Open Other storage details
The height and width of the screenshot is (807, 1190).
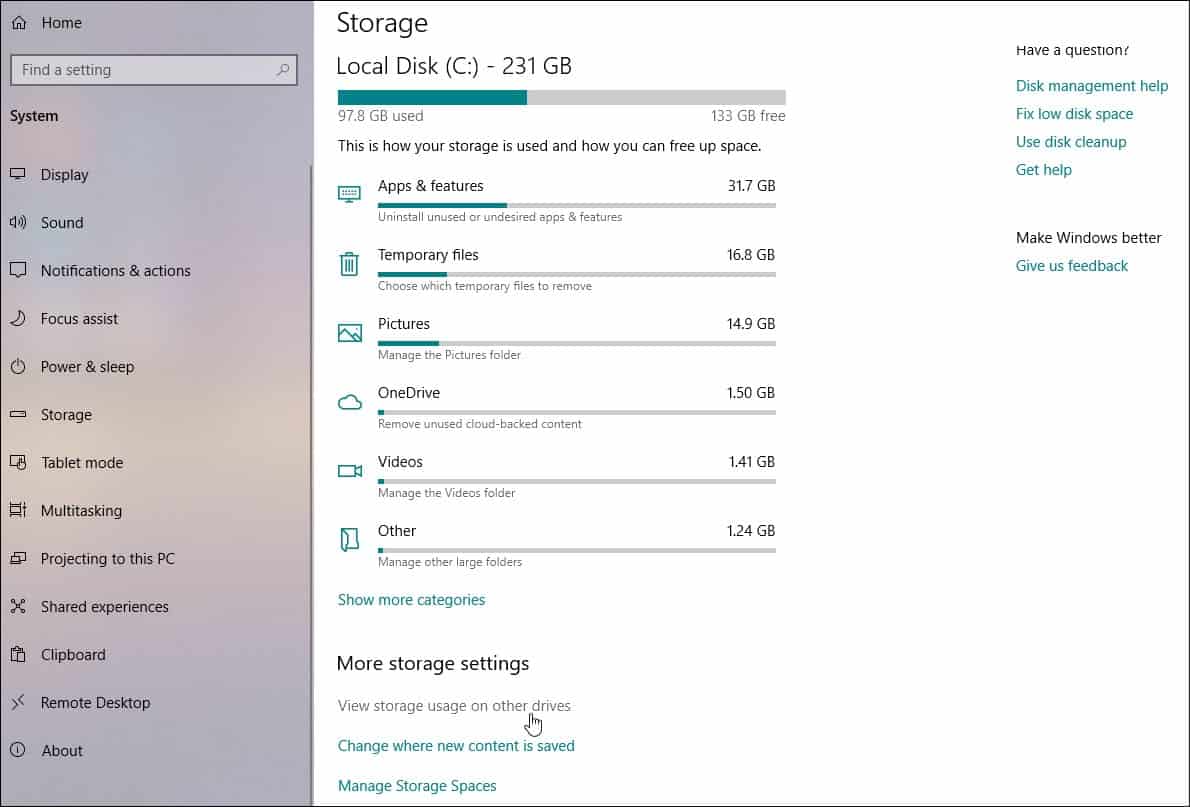[x=556, y=546]
